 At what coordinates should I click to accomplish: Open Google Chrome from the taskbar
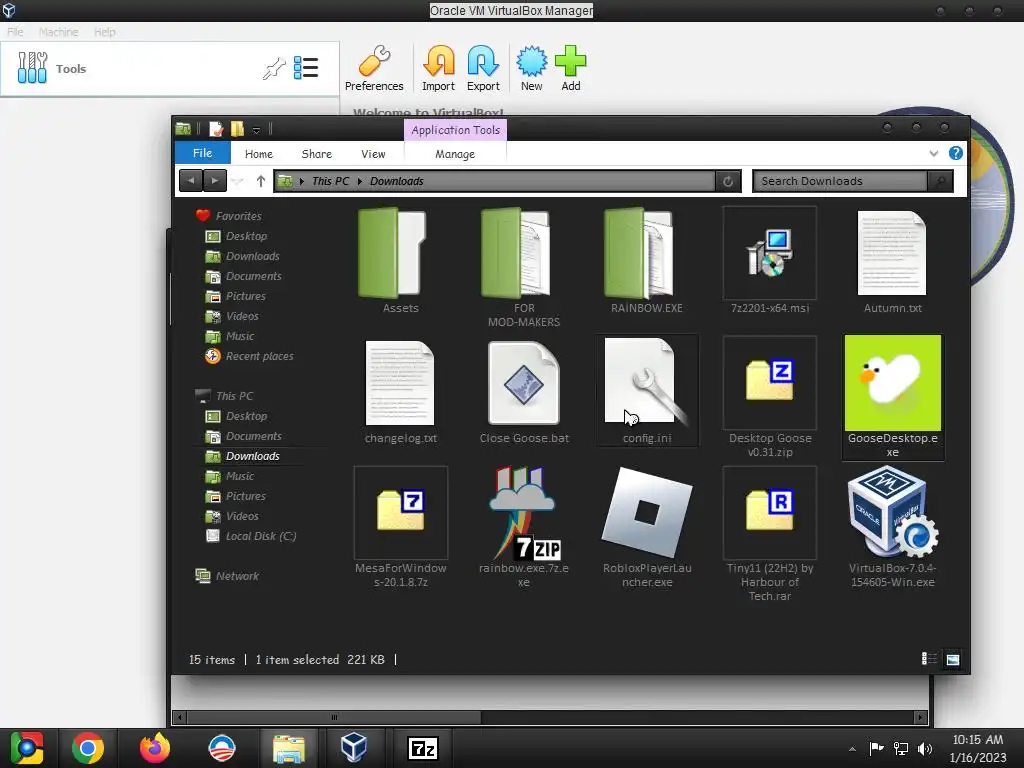tap(88, 748)
